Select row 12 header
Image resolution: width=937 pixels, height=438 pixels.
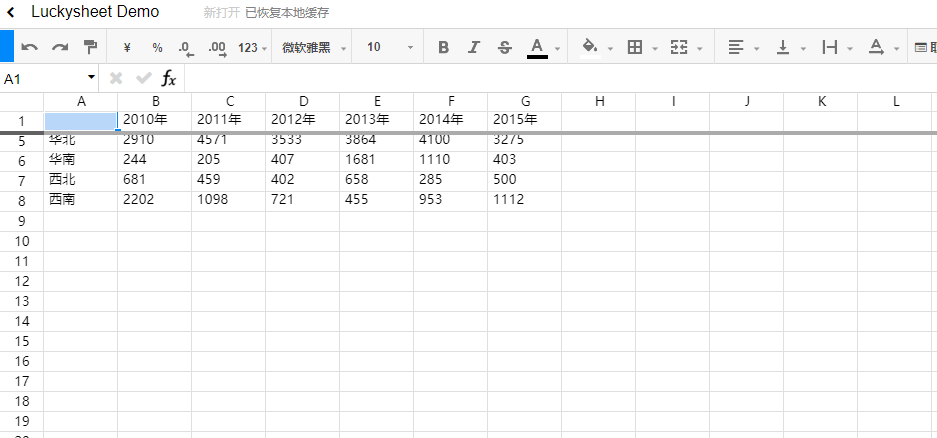tap(22, 281)
